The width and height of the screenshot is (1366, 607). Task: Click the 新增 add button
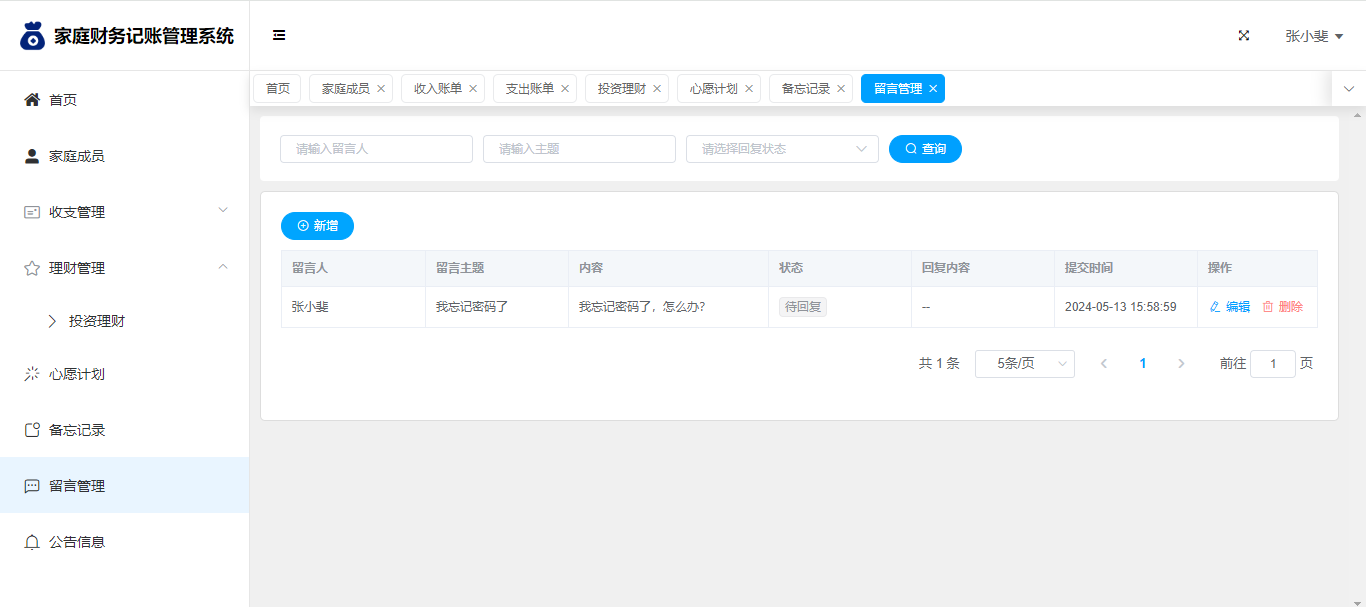(x=317, y=226)
